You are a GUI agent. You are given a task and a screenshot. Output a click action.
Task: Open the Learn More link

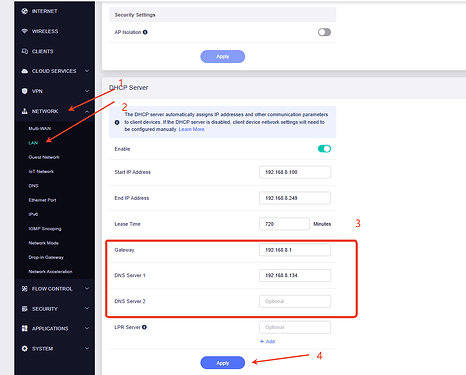(x=192, y=129)
